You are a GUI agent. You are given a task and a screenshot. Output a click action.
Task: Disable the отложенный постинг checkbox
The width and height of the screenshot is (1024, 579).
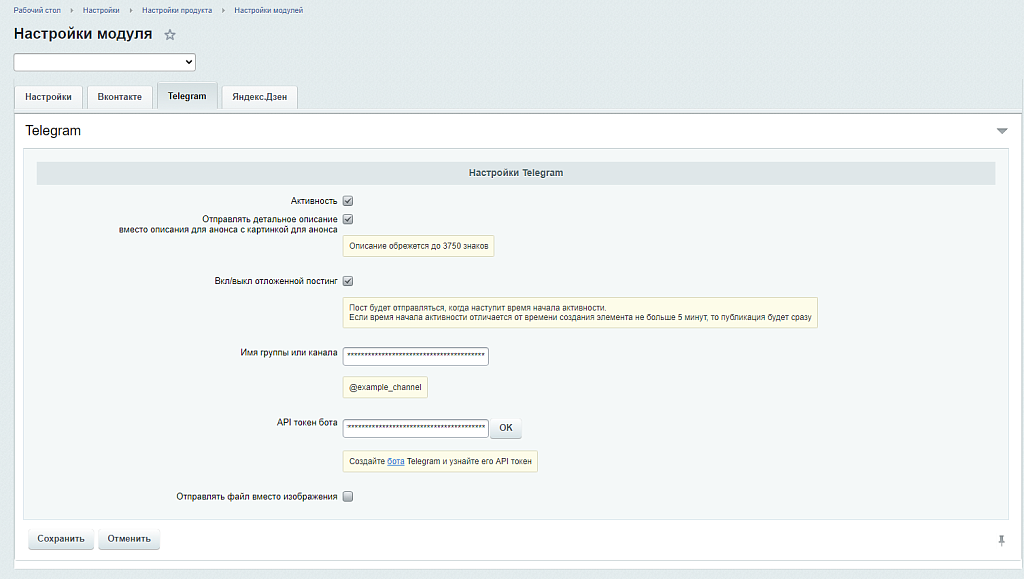(x=348, y=281)
